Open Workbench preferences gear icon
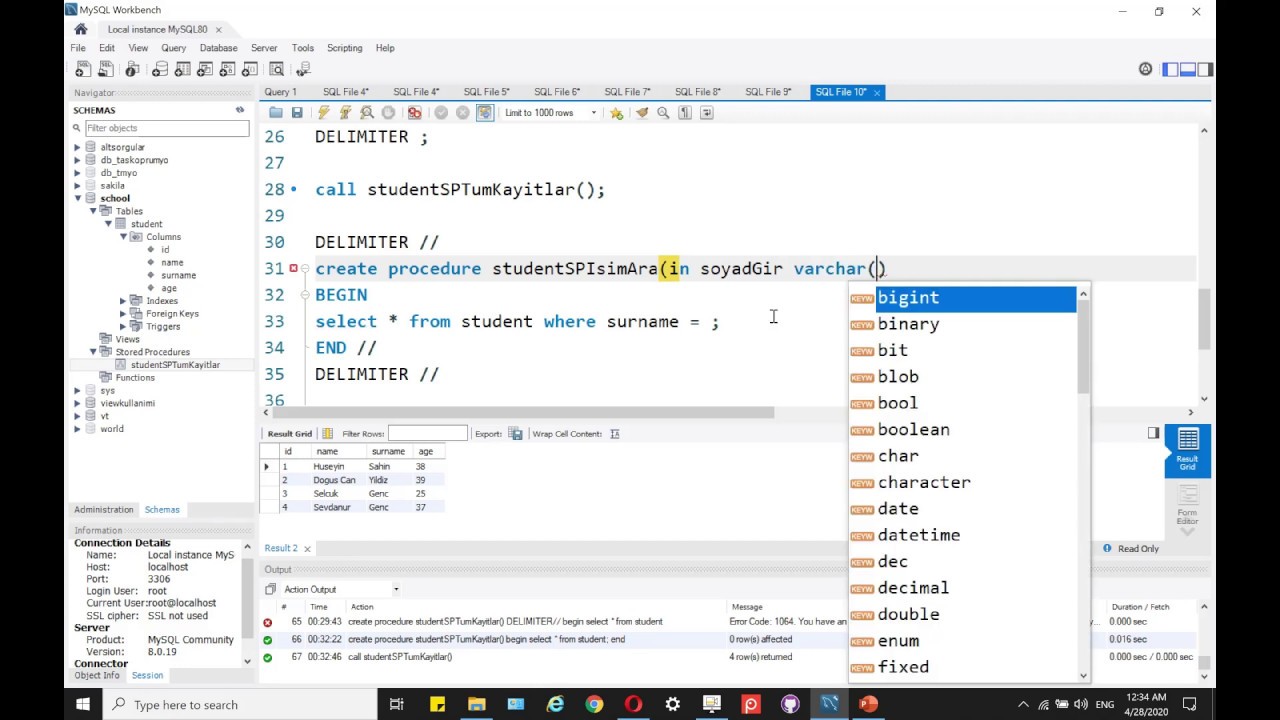 point(1146,69)
